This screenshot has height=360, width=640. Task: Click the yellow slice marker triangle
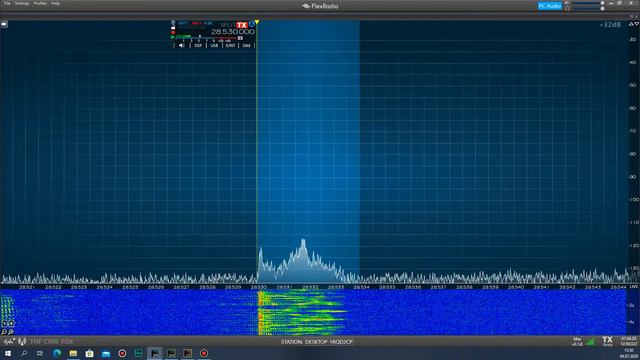(x=257, y=22)
